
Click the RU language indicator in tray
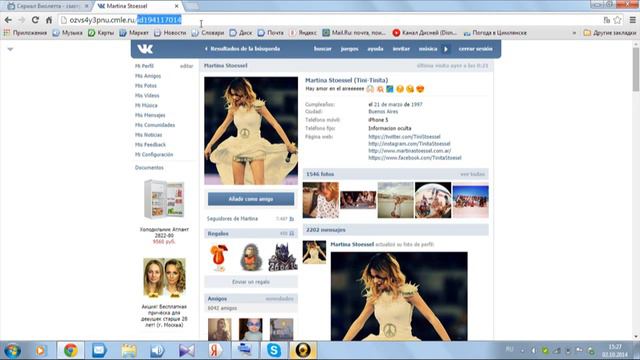tap(509, 349)
